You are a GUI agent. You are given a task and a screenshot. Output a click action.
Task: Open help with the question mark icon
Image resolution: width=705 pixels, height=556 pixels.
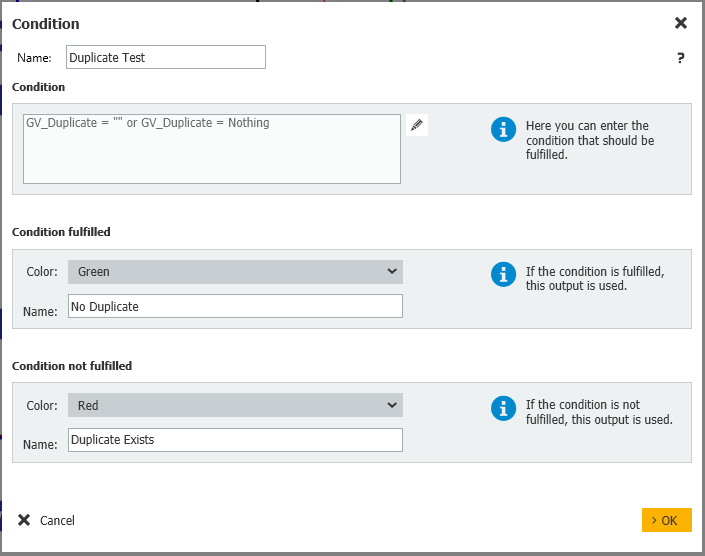pos(681,58)
